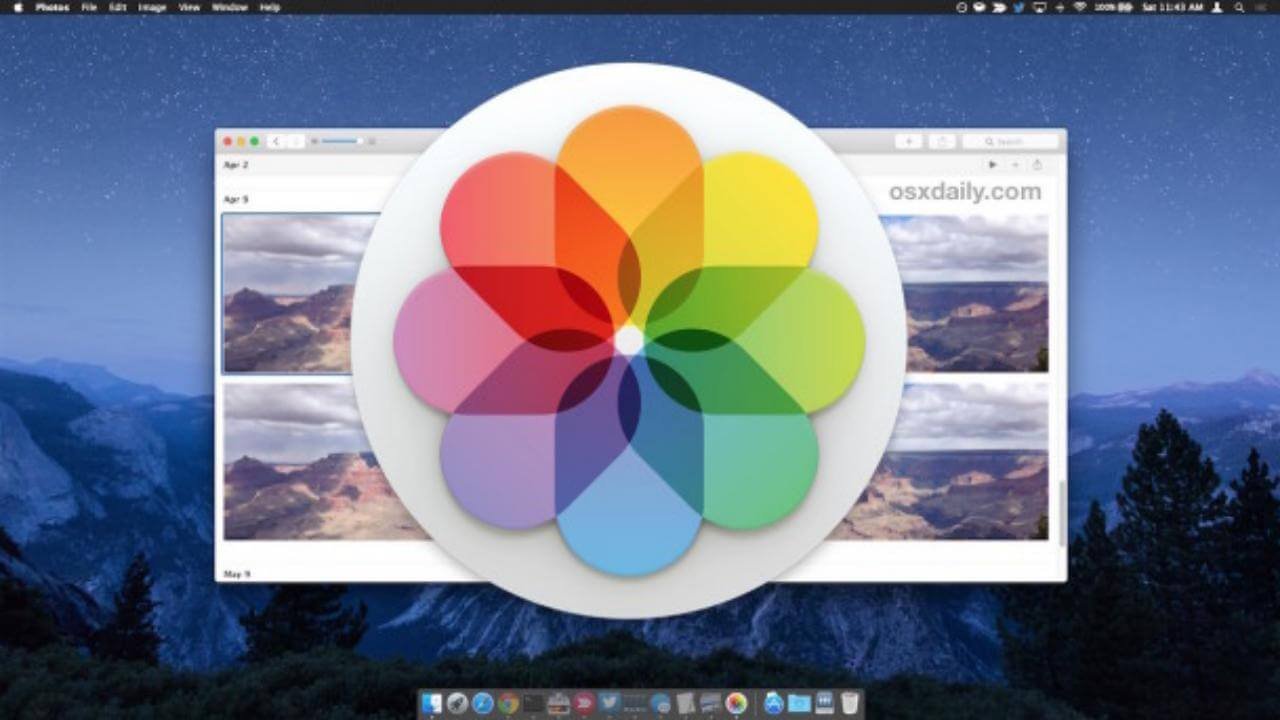This screenshot has height=720, width=1280.
Task: Click the May 9 date heading
Action: pyautogui.click(x=237, y=575)
